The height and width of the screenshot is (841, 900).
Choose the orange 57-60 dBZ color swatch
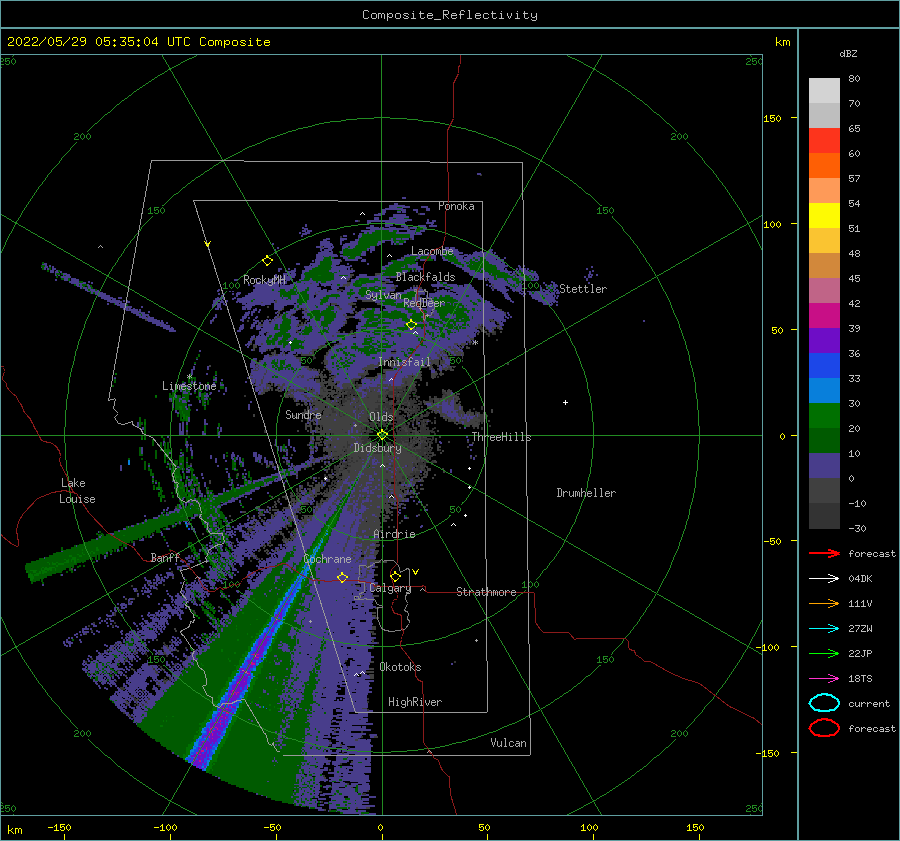coord(824,166)
